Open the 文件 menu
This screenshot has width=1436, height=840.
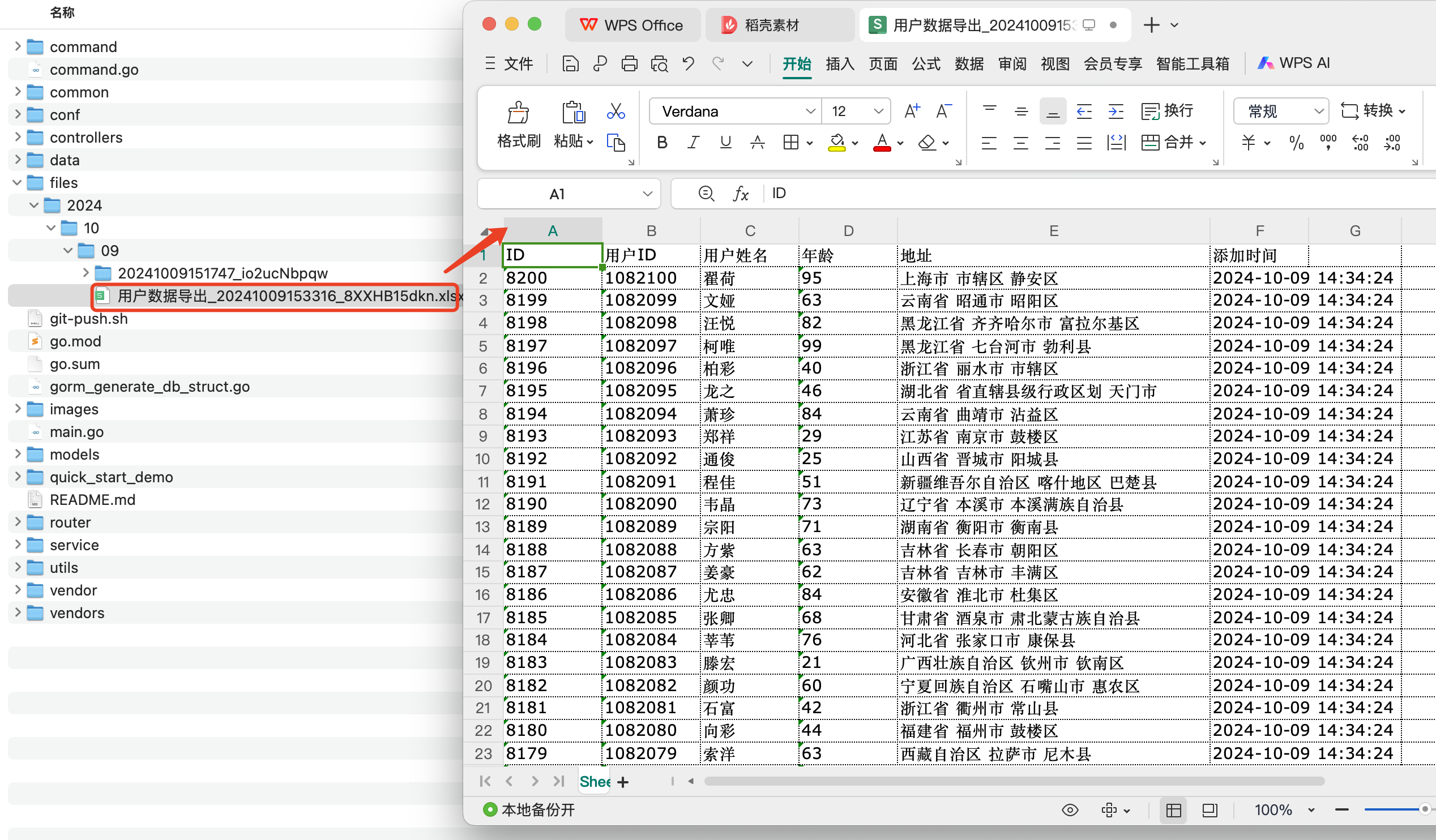pyautogui.click(x=510, y=63)
